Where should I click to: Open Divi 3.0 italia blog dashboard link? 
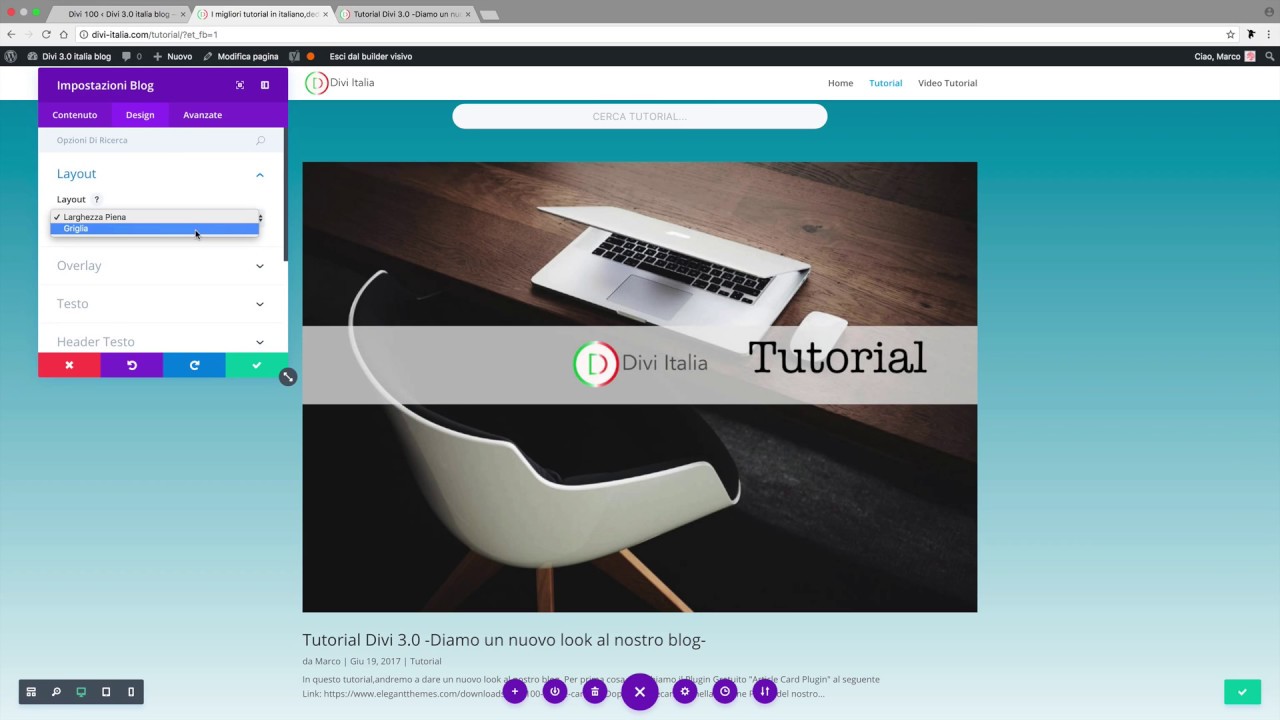[69, 56]
